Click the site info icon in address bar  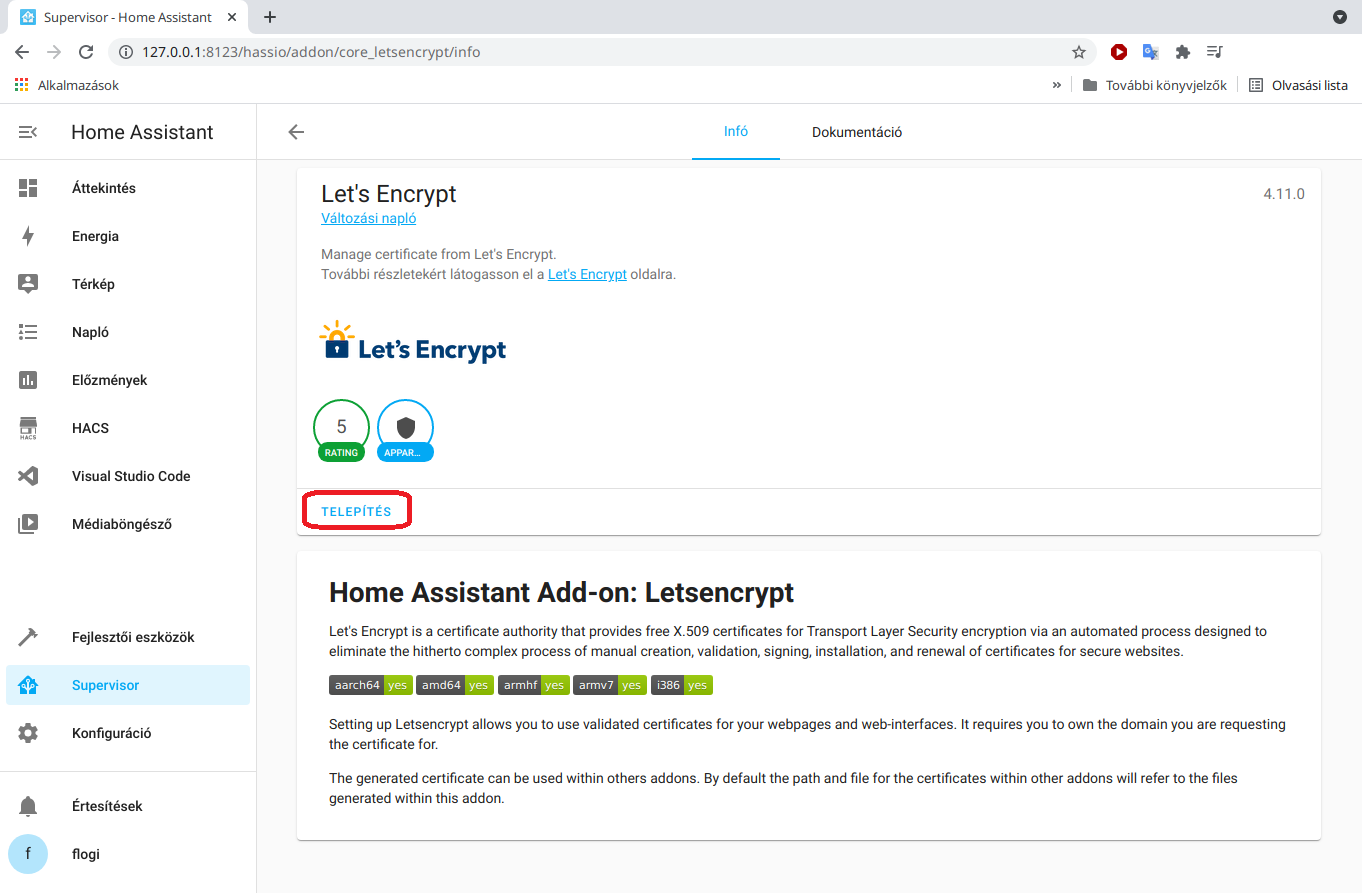tap(126, 52)
